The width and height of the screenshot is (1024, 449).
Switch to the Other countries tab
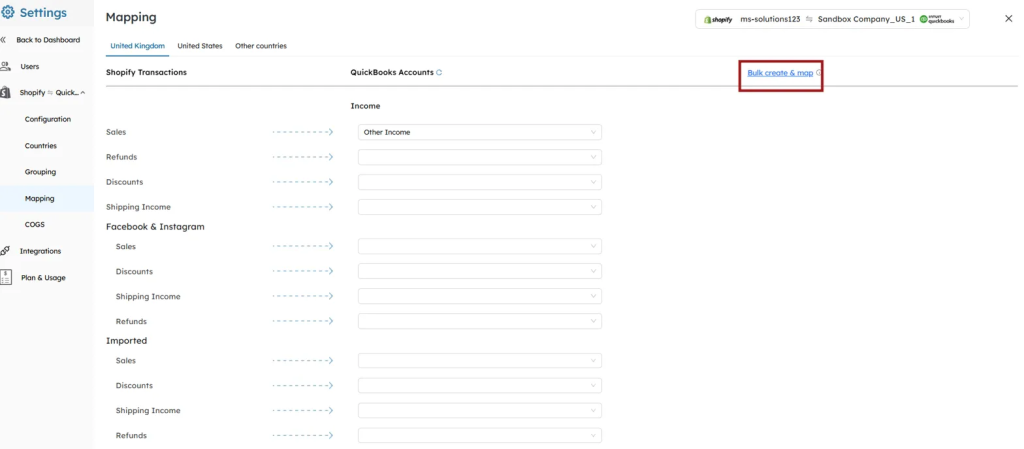[261, 46]
